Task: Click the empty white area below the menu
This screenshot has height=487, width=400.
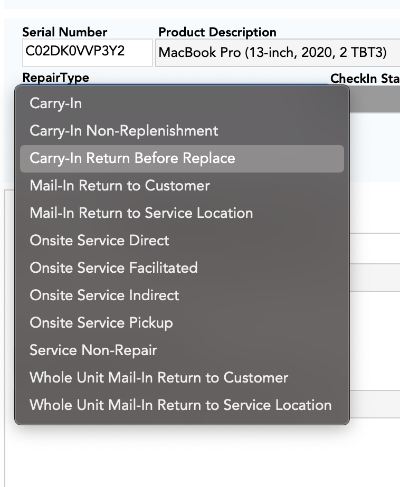Action: coord(200,457)
